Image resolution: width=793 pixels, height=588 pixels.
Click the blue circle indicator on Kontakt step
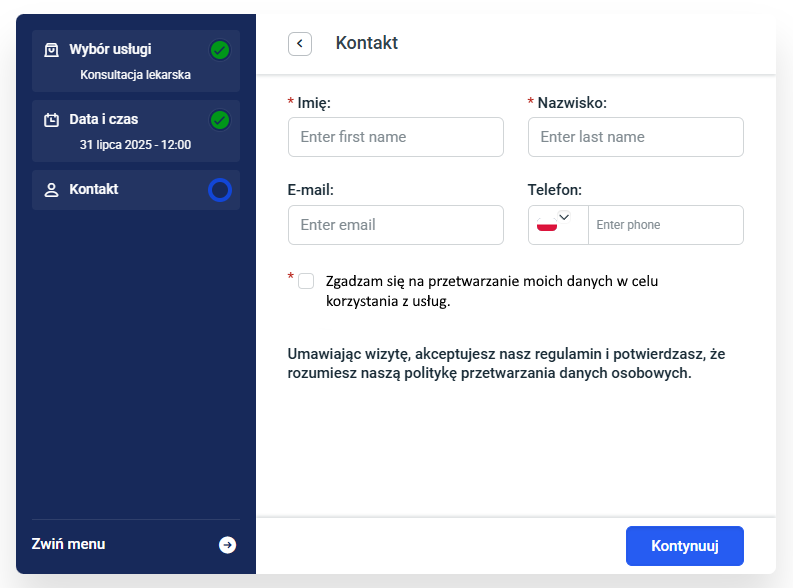(x=220, y=190)
